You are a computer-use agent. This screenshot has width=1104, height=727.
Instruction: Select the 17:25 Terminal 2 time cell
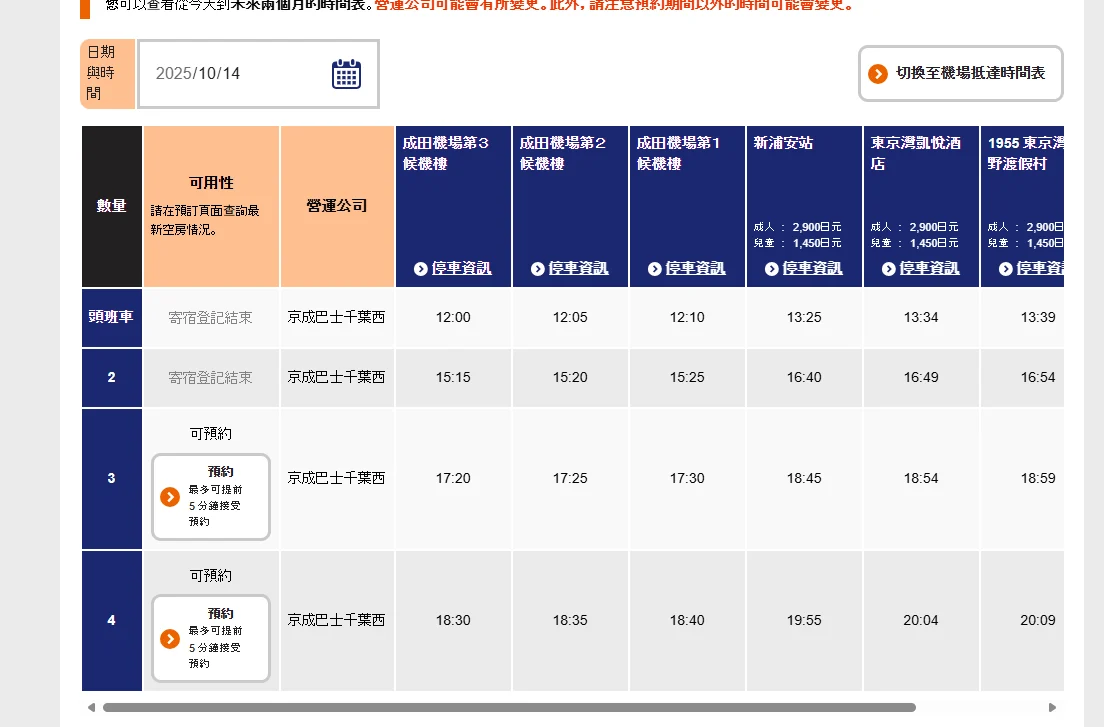[570, 479]
